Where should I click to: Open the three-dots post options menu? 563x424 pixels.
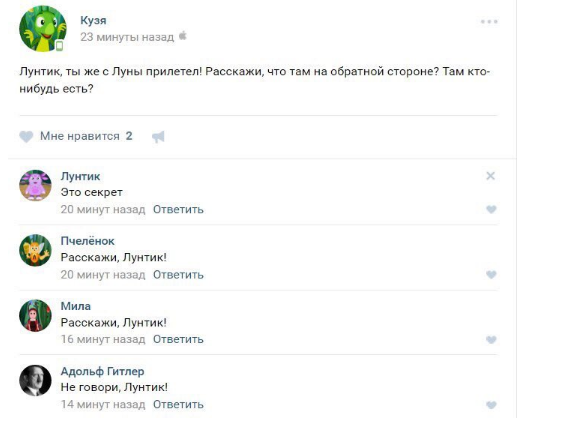click(x=489, y=22)
